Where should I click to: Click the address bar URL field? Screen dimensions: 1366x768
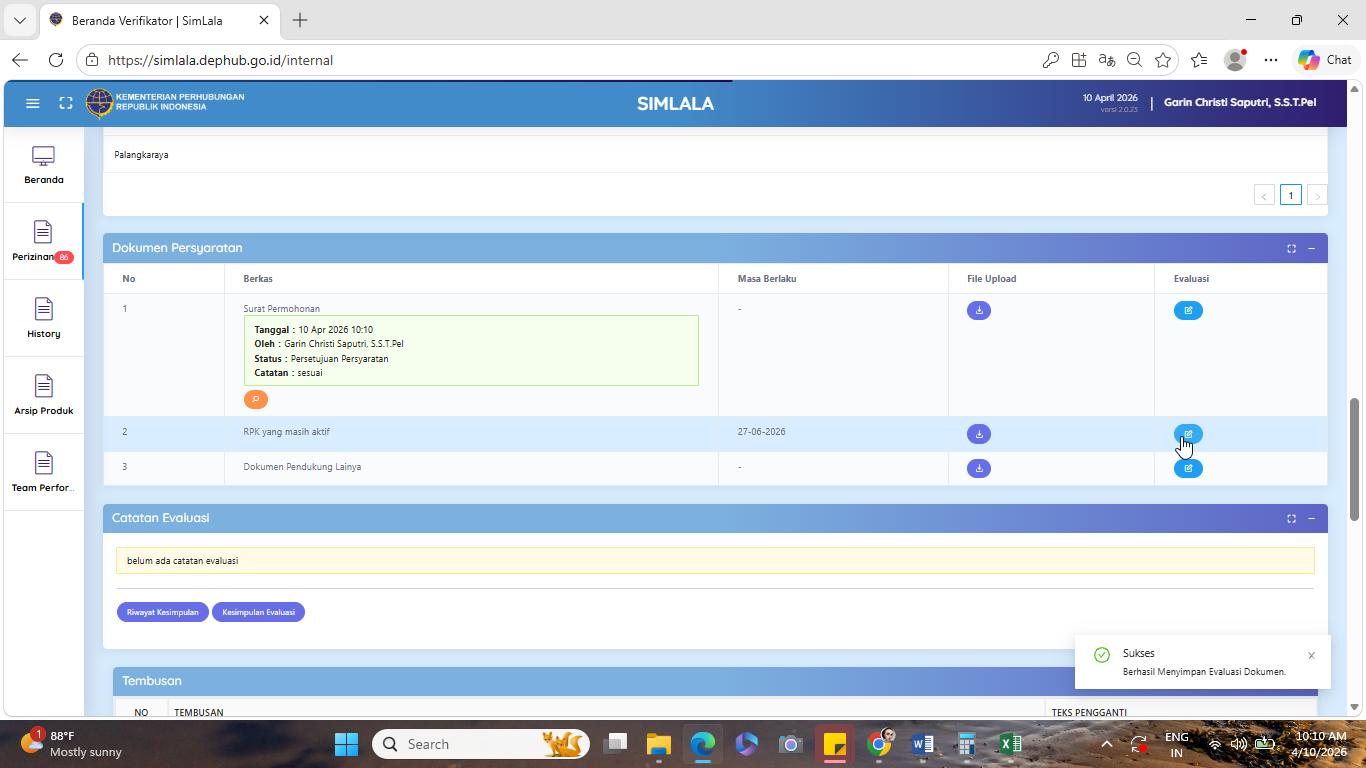(x=560, y=60)
